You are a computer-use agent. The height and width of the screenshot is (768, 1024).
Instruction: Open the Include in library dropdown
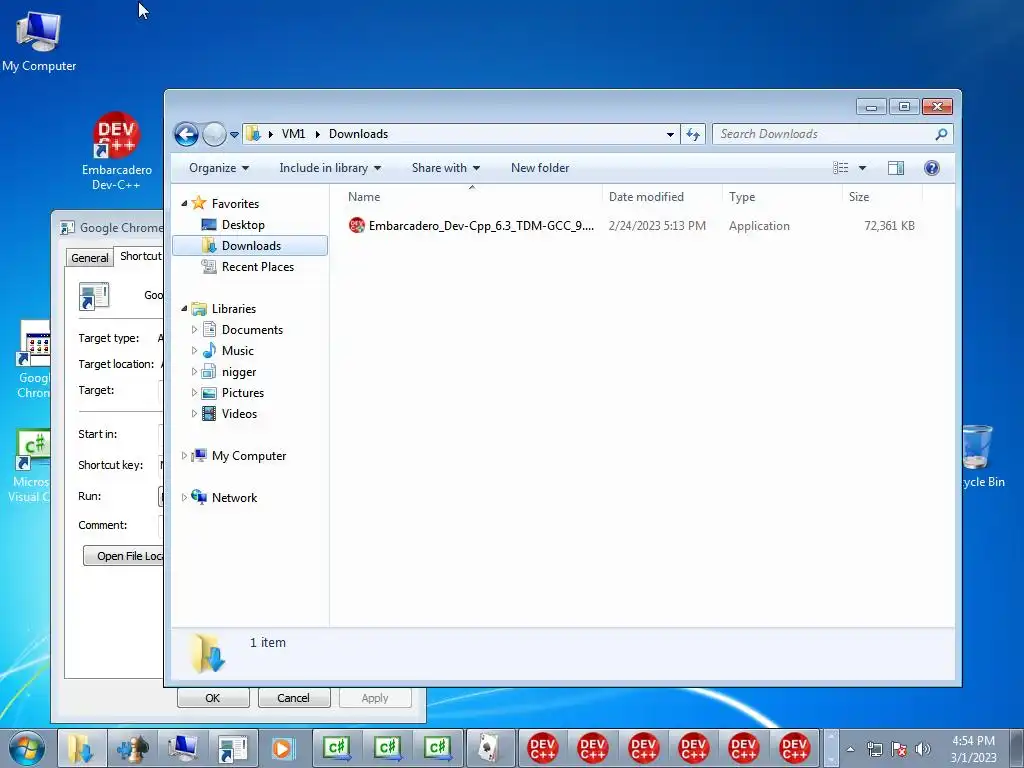330,168
